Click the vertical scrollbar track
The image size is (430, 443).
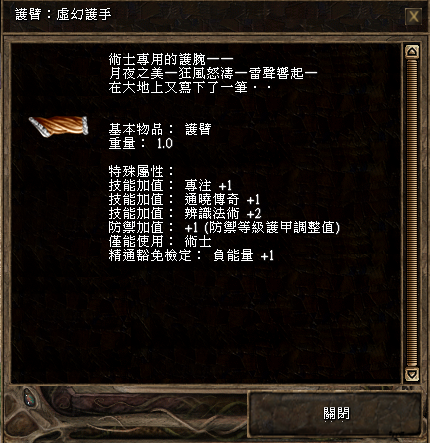(412, 213)
